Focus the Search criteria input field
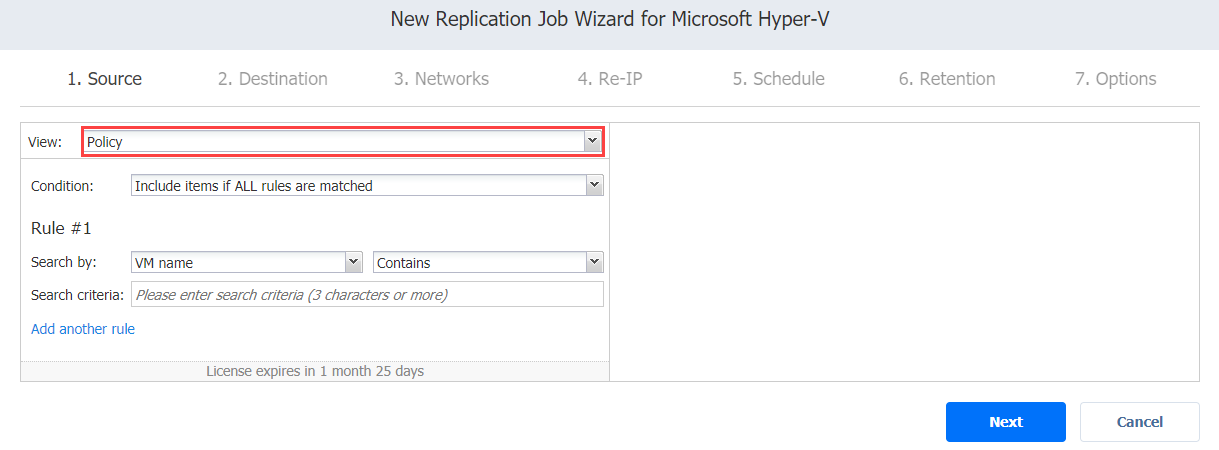 click(x=367, y=294)
